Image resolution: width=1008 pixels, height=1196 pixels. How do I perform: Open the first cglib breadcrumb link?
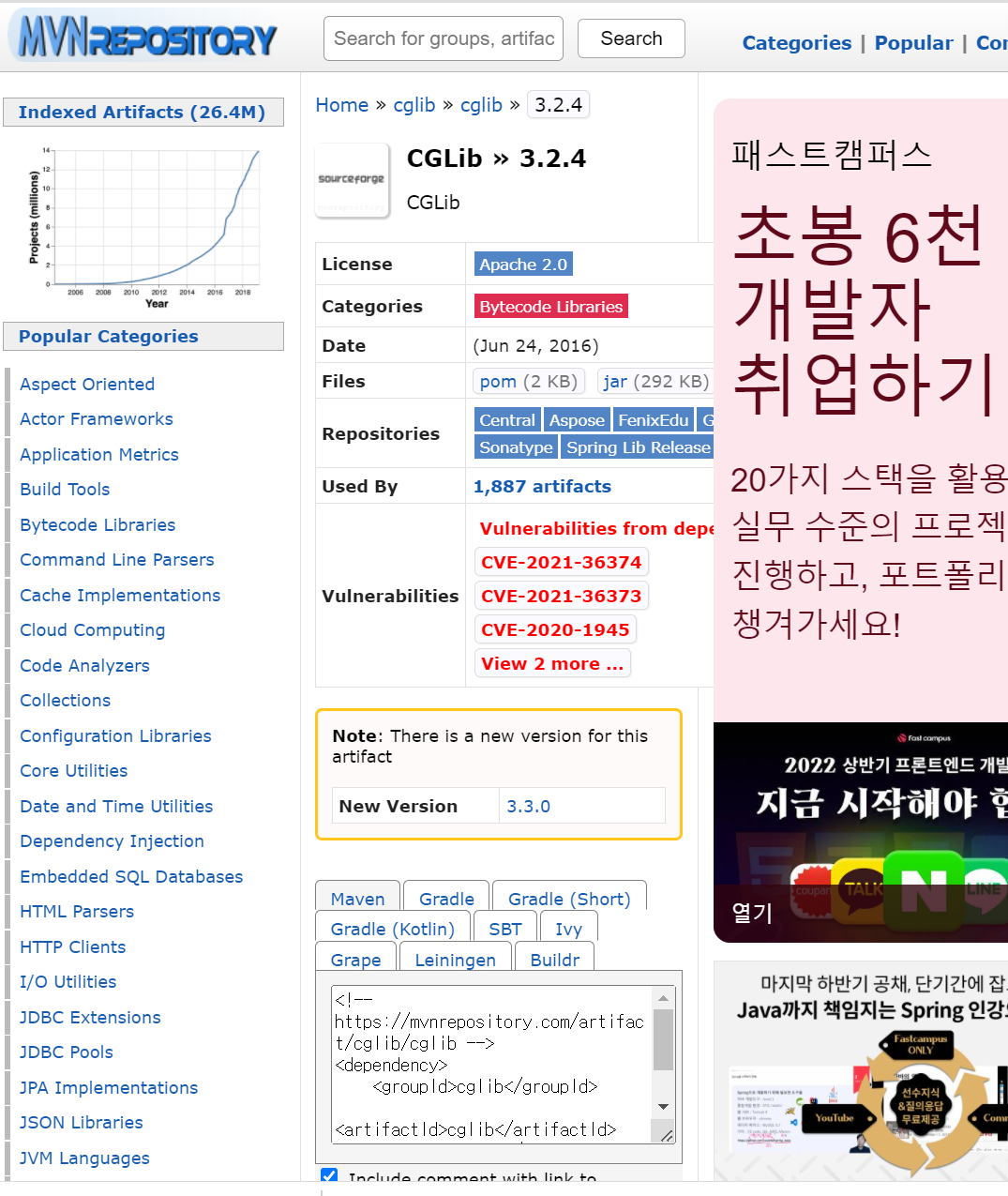pyautogui.click(x=414, y=105)
